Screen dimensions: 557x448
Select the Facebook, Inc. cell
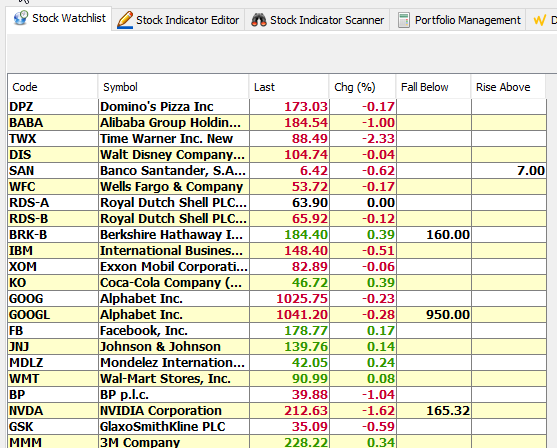(174, 330)
